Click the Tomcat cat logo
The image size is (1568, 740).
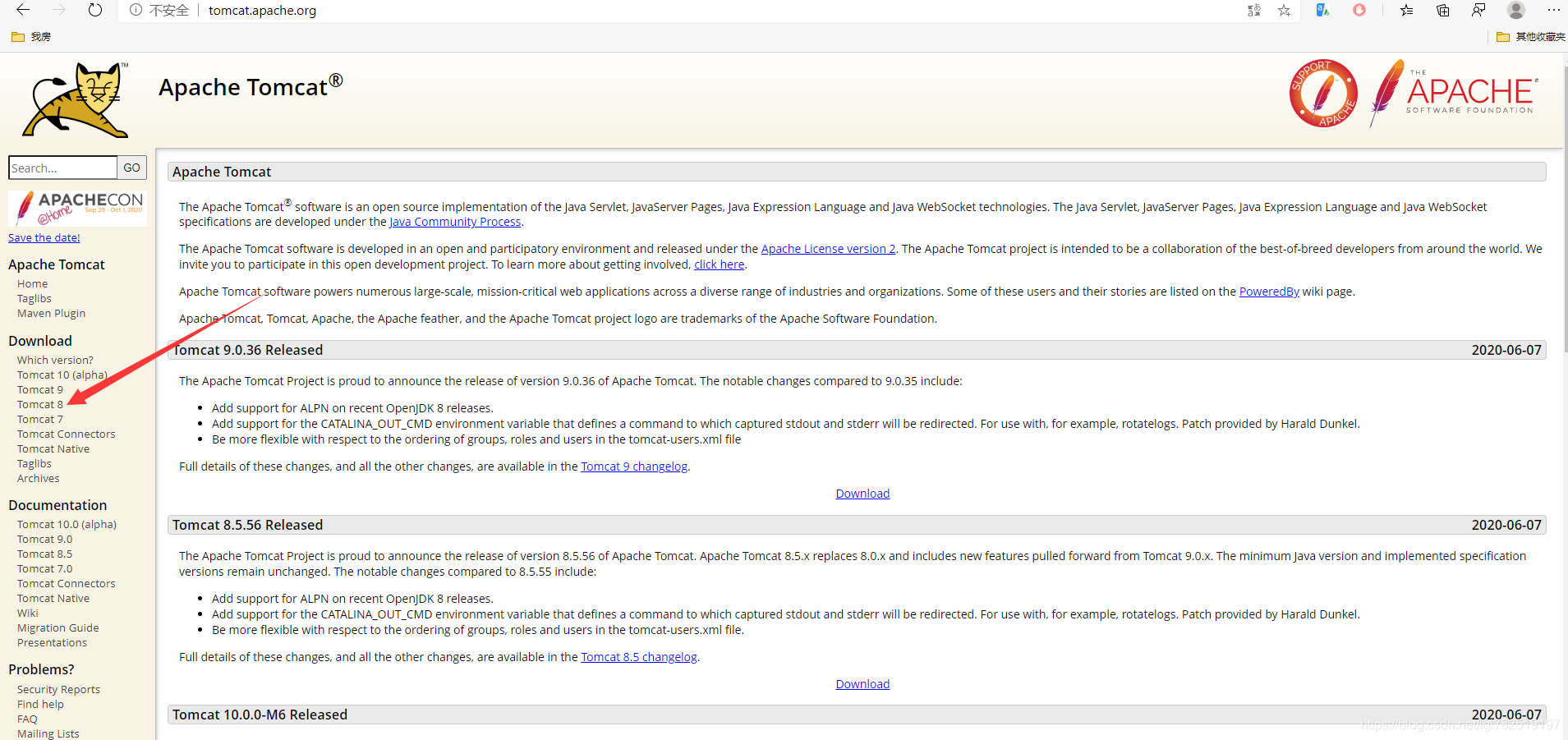76,99
